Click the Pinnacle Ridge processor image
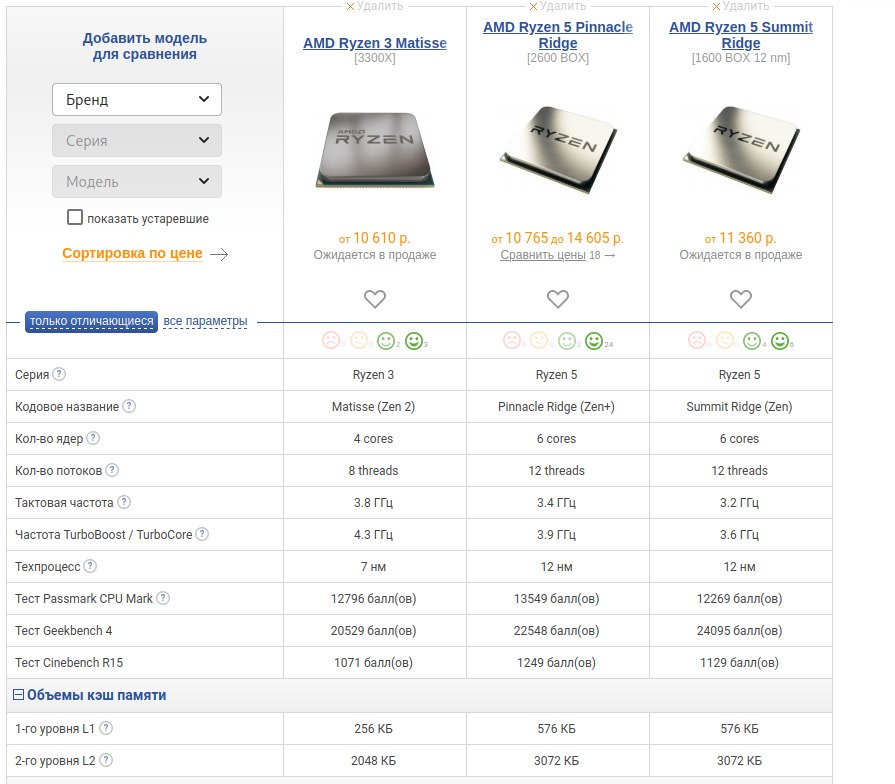 click(558, 149)
